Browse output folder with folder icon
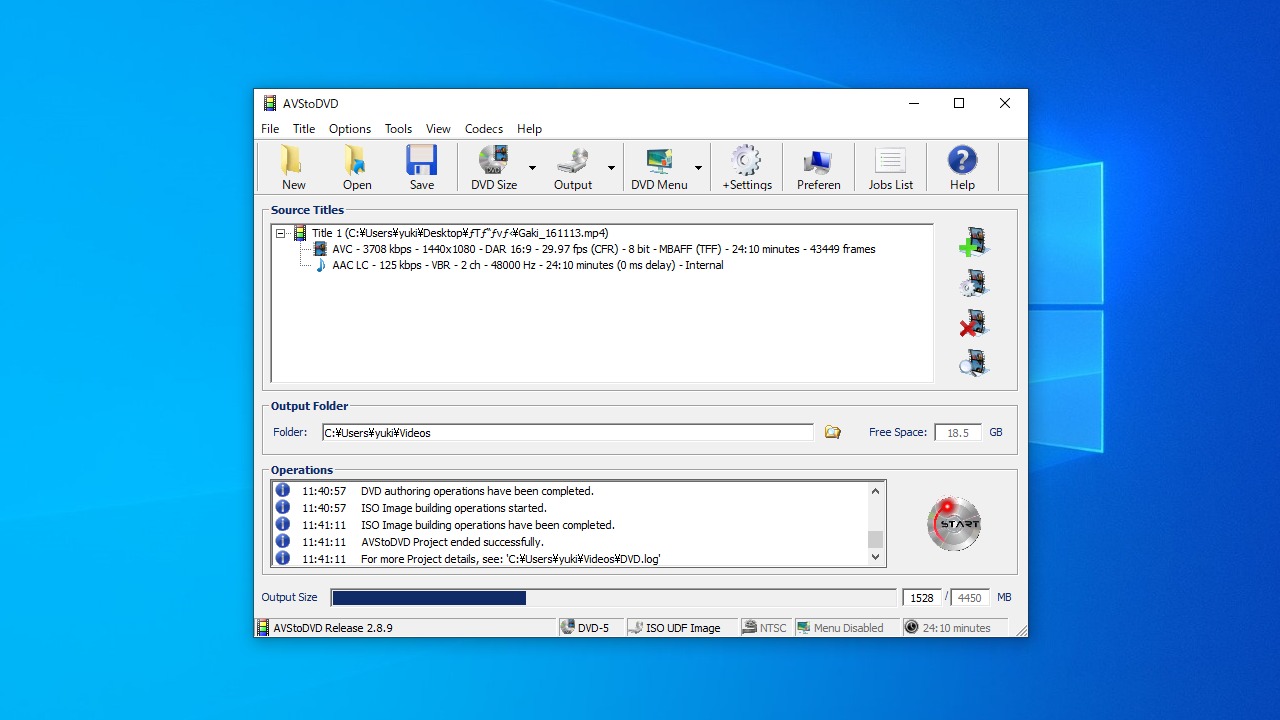Viewport: 1280px width, 720px height. [832, 432]
